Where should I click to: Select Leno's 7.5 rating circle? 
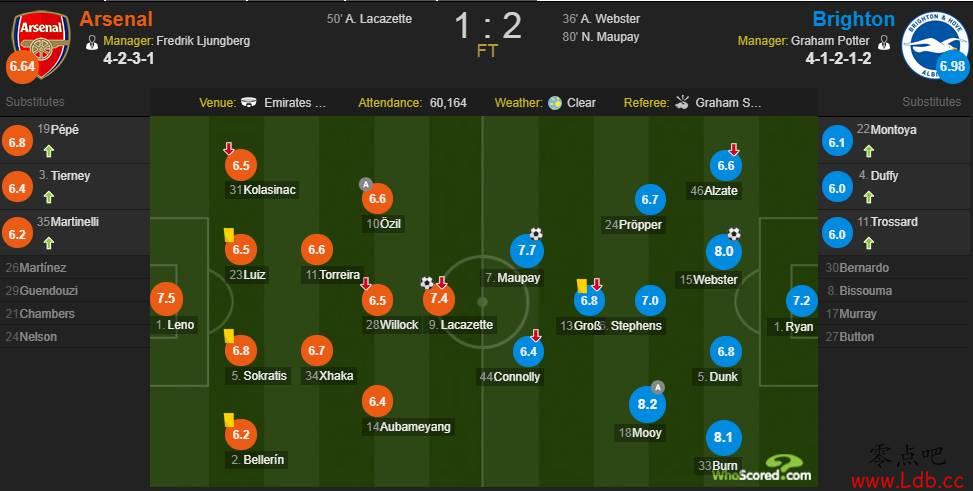coord(166,298)
